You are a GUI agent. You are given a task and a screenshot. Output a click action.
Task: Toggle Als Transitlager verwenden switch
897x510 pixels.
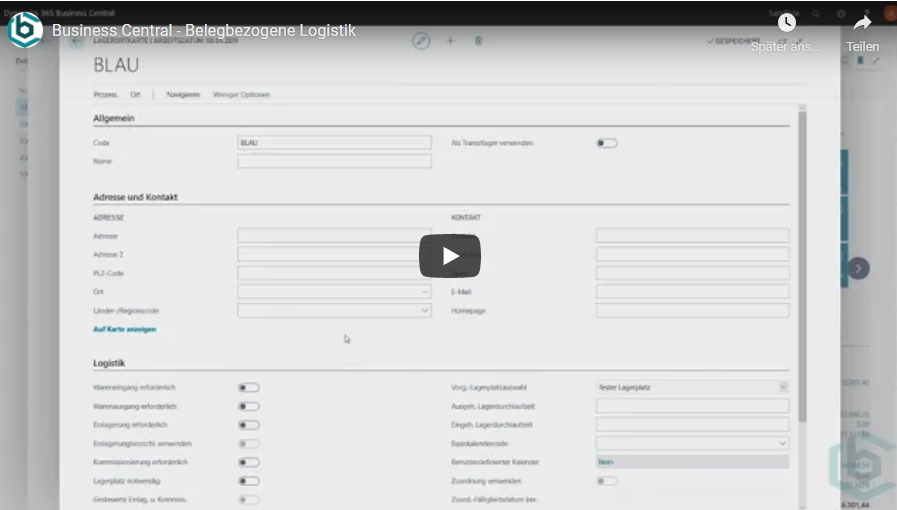point(607,143)
